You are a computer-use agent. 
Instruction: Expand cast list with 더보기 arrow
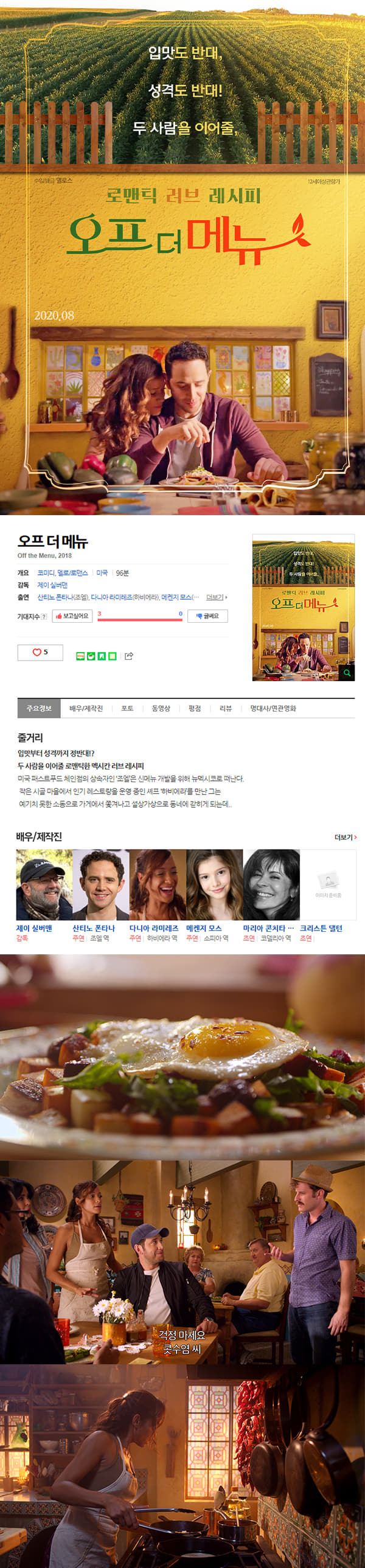point(217,597)
